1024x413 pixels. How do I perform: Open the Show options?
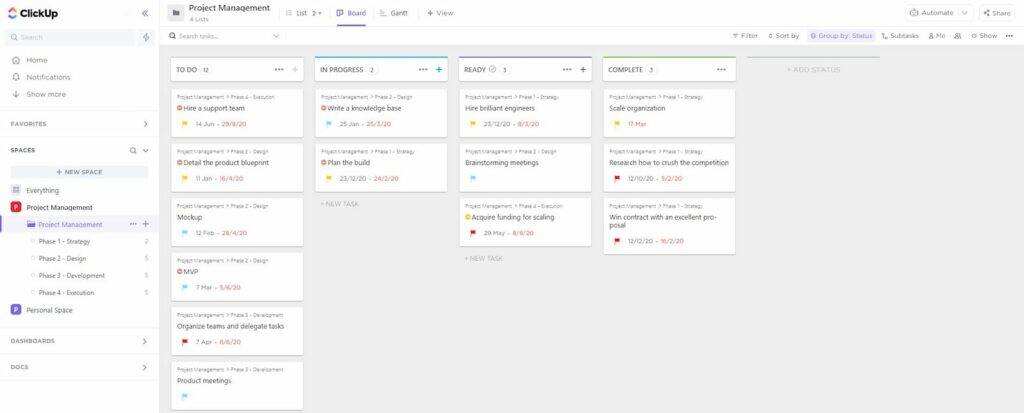(984, 36)
